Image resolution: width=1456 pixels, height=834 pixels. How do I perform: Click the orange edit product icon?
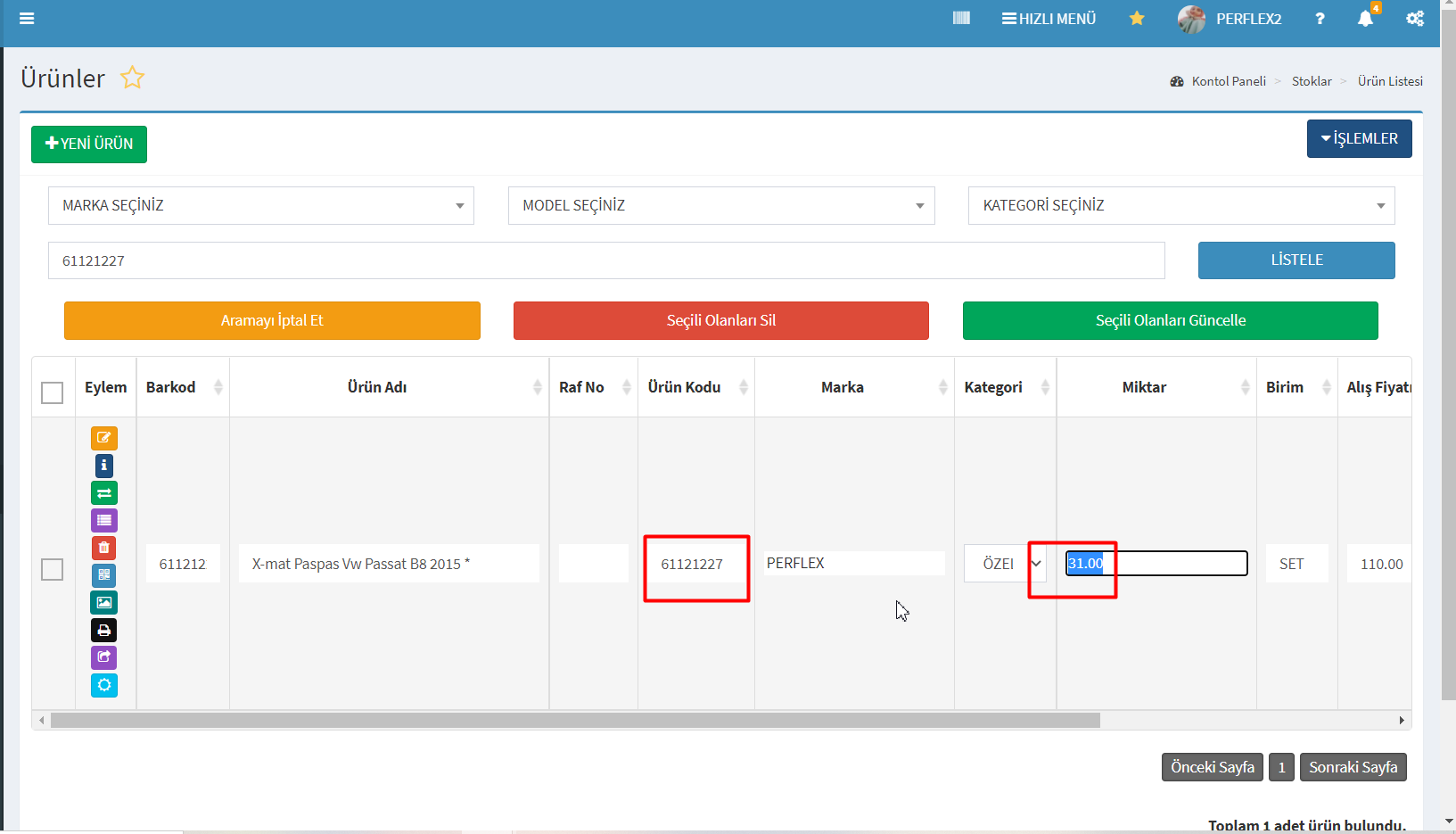point(103,438)
